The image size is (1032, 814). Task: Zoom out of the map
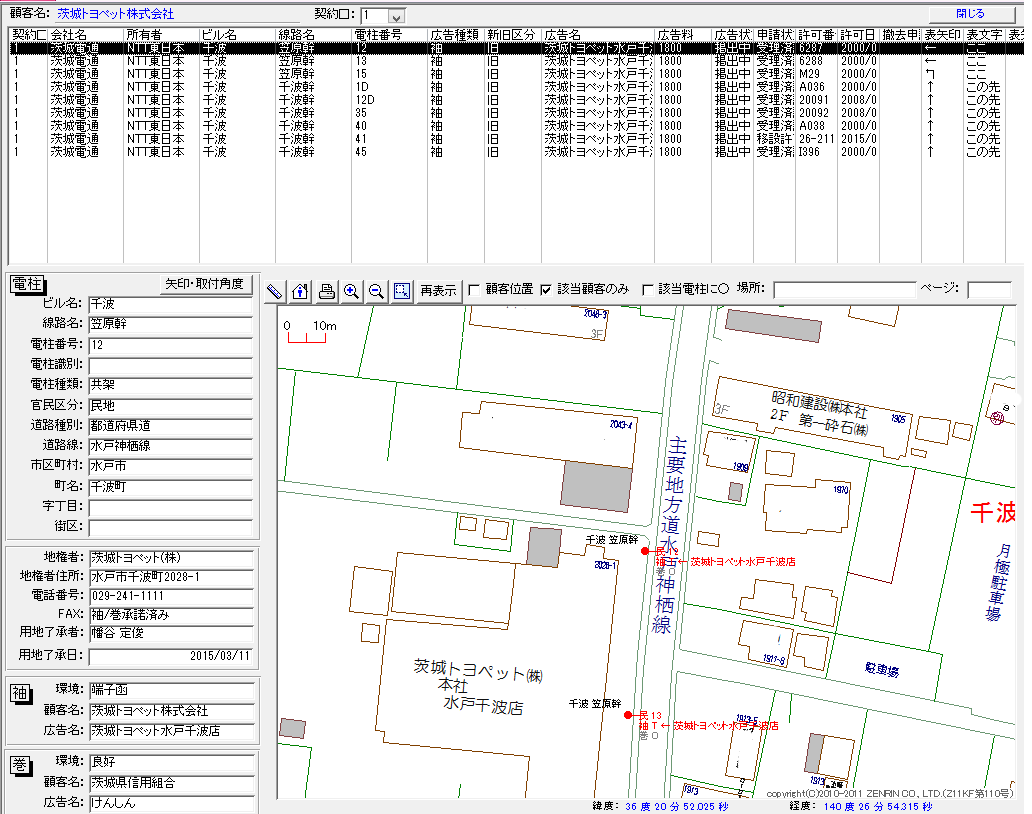tap(376, 291)
